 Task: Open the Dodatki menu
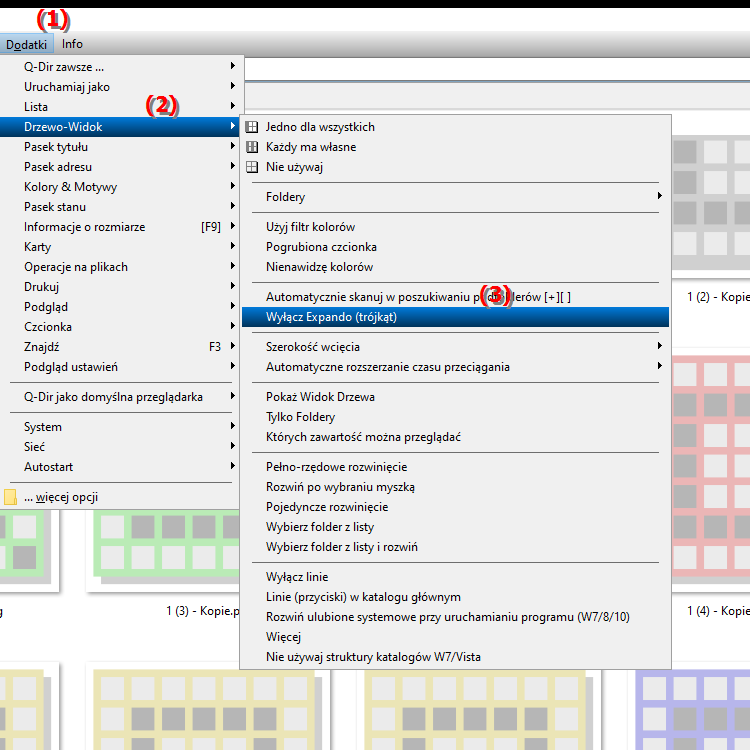[x=26, y=44]
